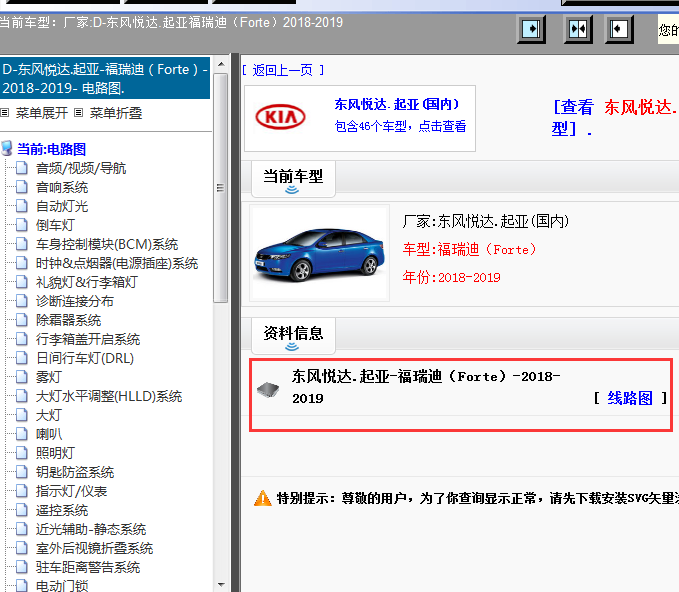Click the document icon beside 除霜器系统
Image resolution: width=679 pixels, height=592 pixels.
[22, 320]
